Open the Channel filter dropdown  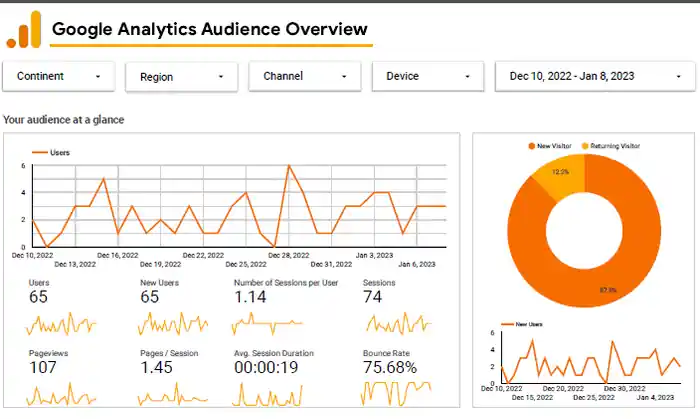[x=305, y=76]
